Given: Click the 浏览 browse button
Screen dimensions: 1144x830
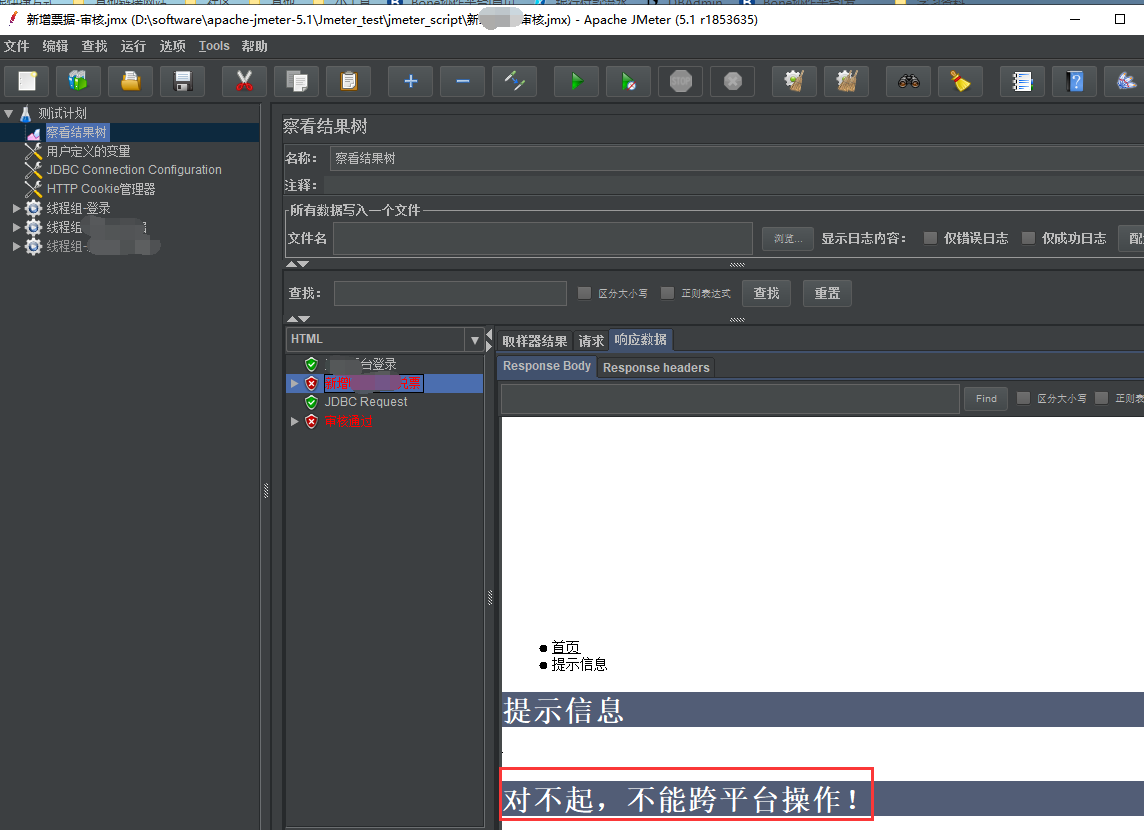Looking at the screenshot, I should (x=788, y=238).
